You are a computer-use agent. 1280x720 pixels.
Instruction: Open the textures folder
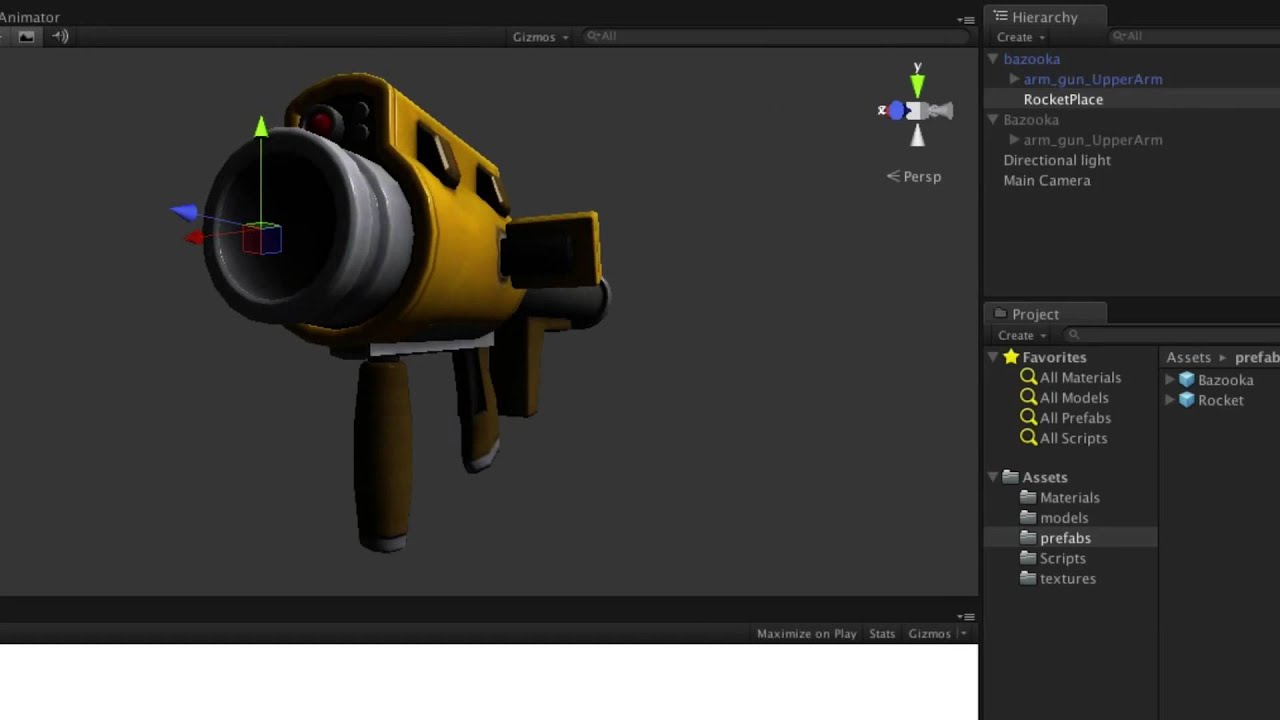(x=1067, y=578)
